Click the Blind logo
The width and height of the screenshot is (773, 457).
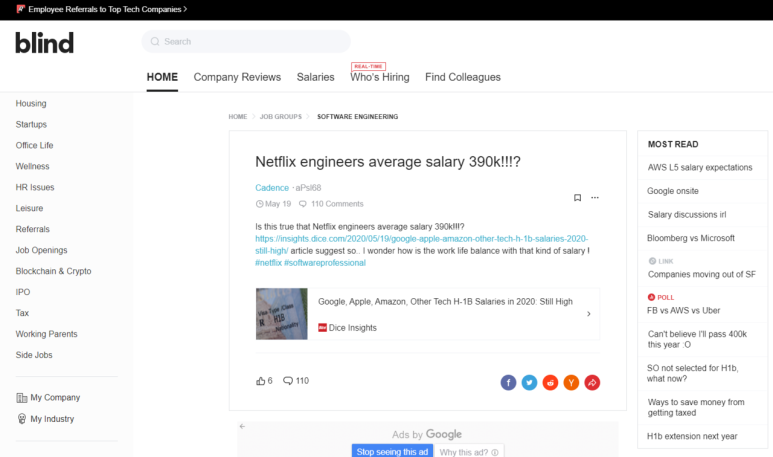44,43
